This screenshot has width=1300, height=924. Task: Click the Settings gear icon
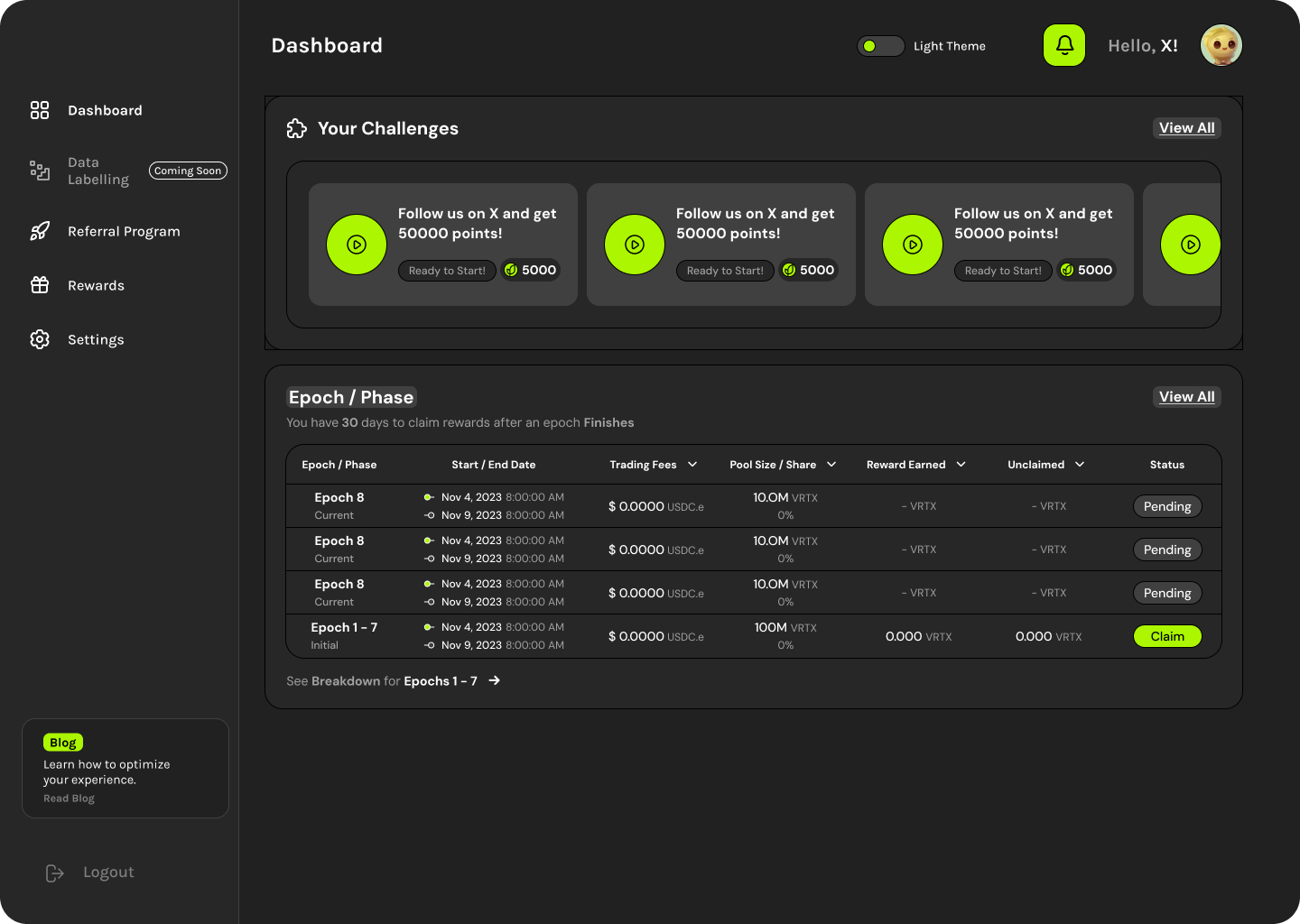pos(40,339)
